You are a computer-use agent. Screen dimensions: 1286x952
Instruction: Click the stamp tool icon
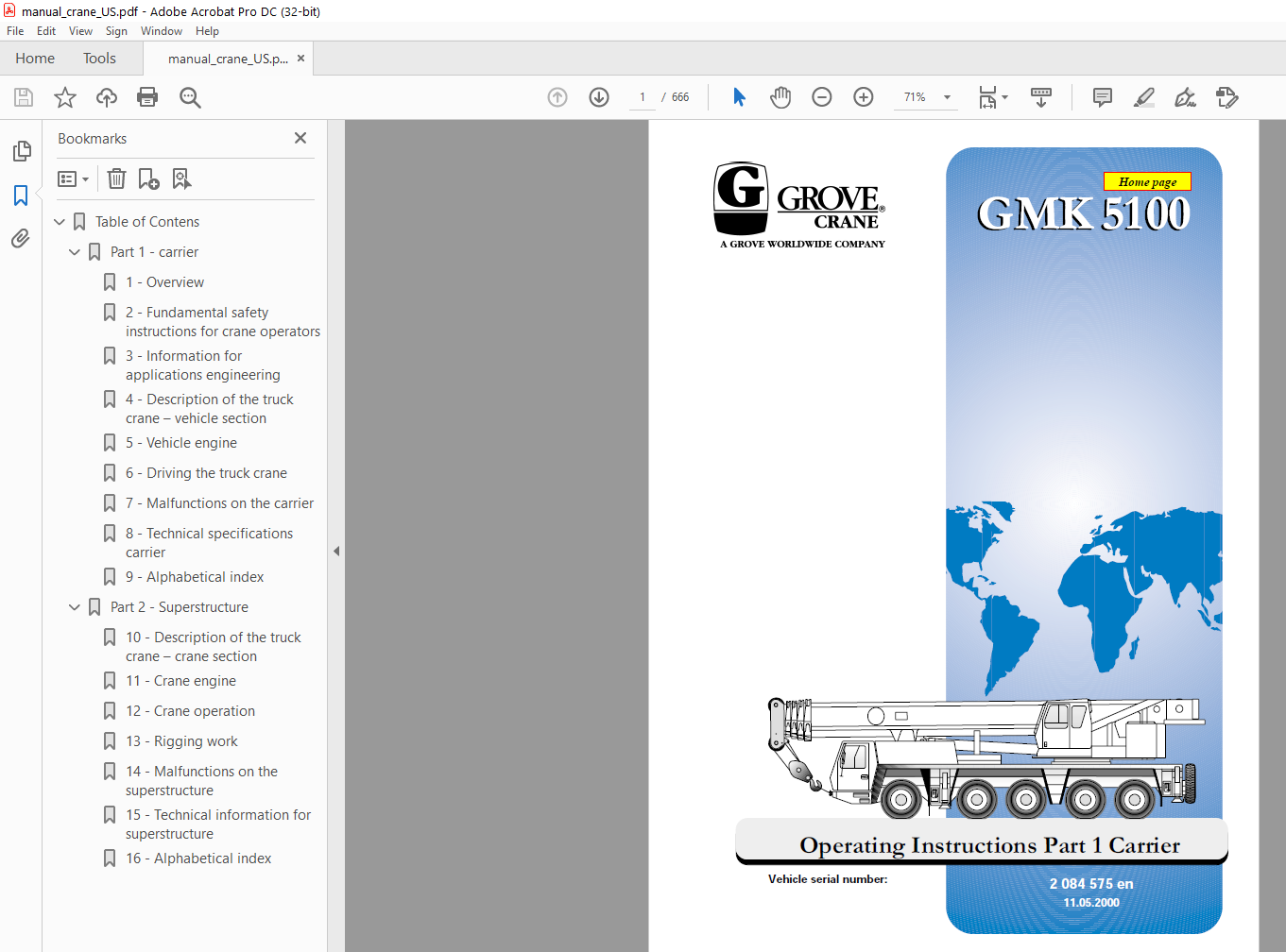click(x=1226, y=97)
